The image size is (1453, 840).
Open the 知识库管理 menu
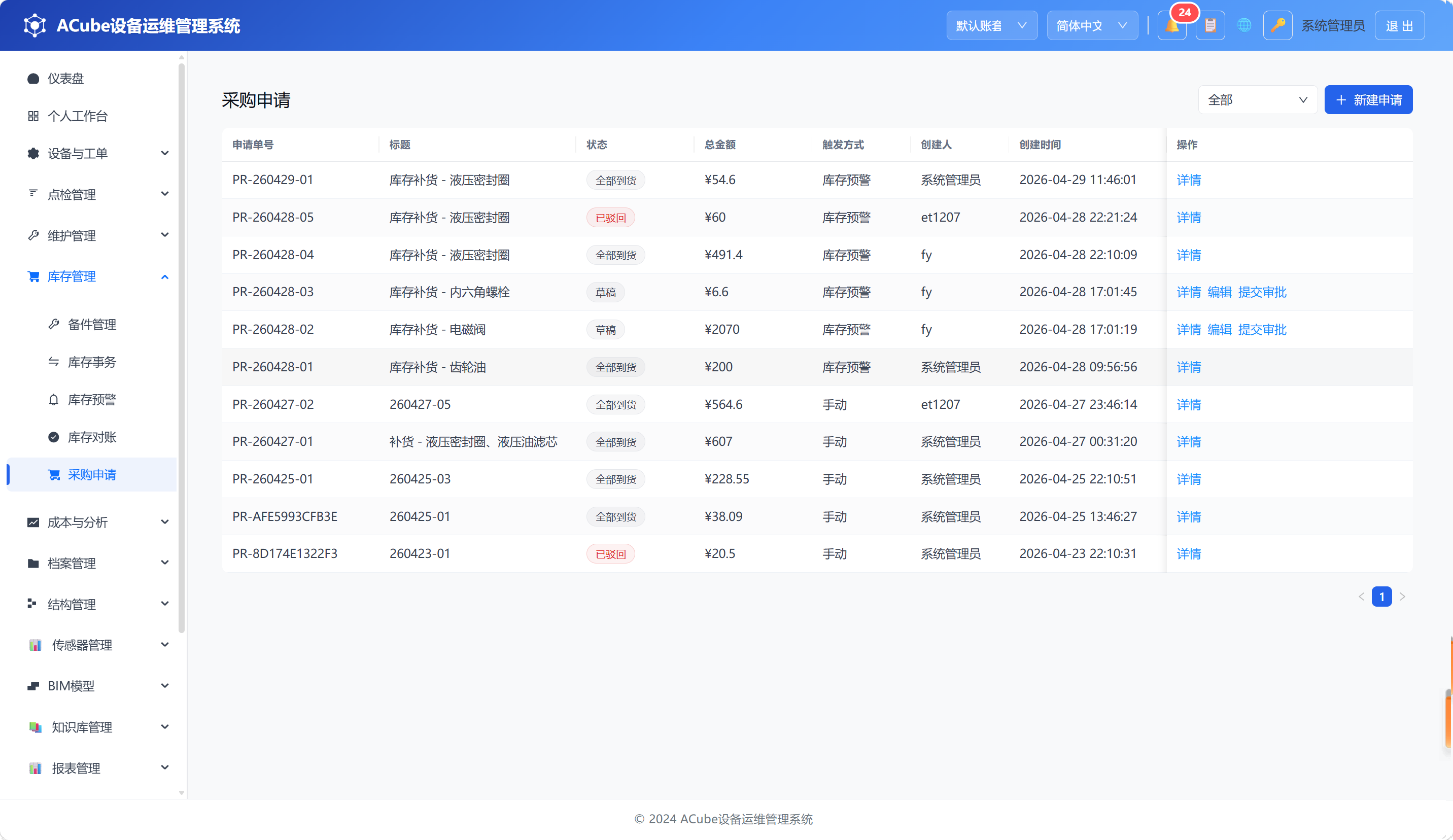pos(92,727)
